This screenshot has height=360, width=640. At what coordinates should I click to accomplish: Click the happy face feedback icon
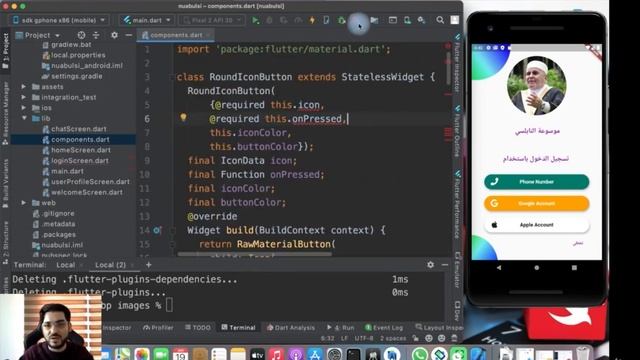click(x=429, y=338)
